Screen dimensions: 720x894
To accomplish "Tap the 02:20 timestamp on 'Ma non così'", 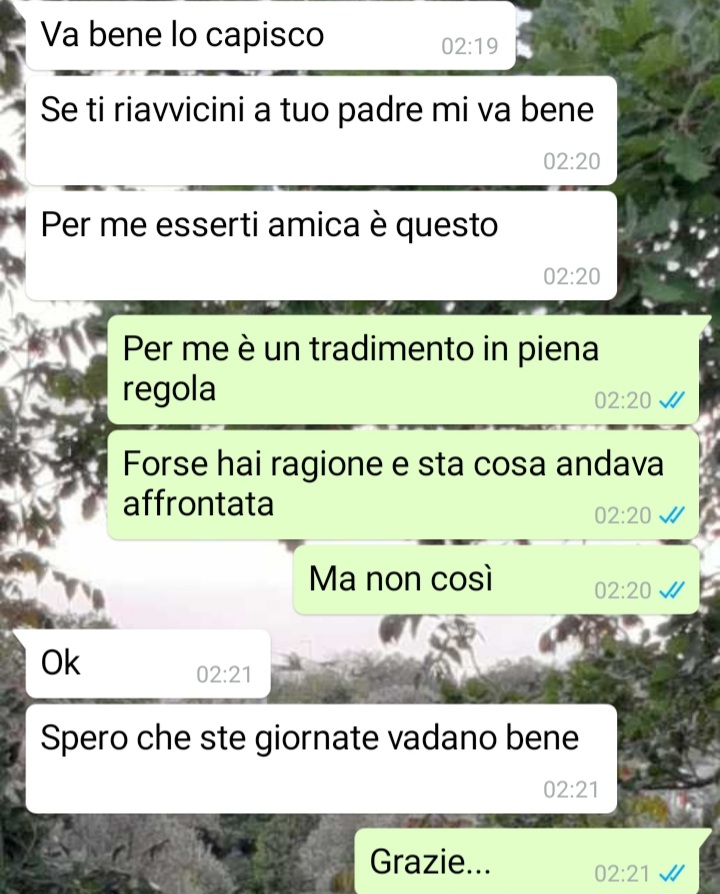I will click(623, 591).
